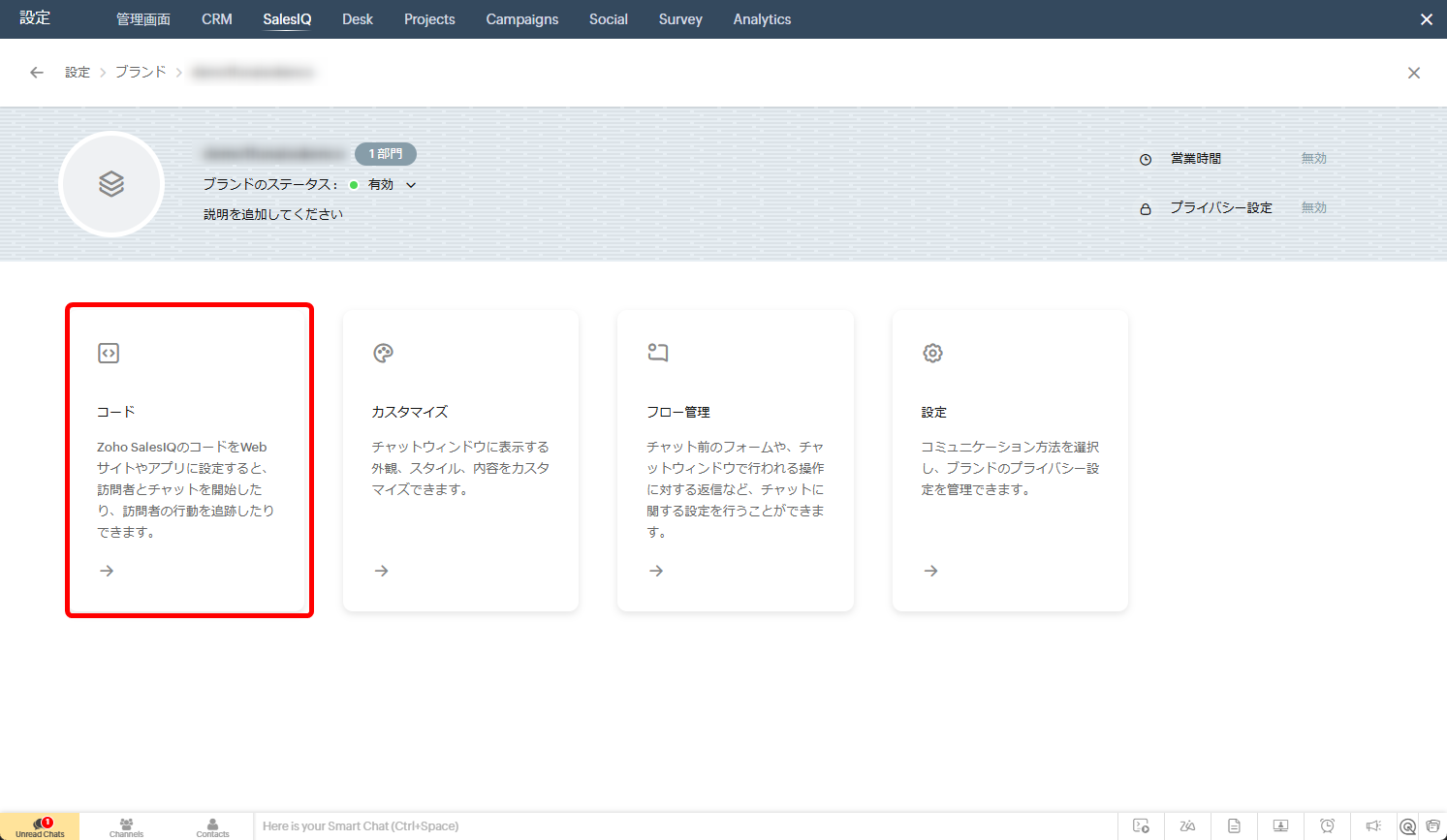This screenshot has width=1447, height=840.
Task: Click the カスタマイズ card description text
Action: [x=461, y=468]
